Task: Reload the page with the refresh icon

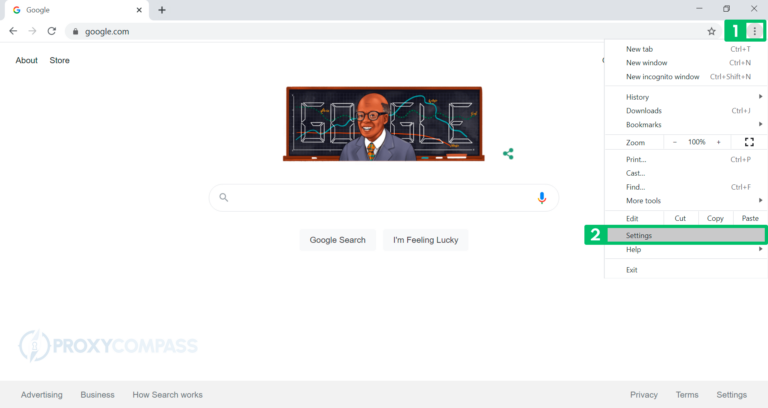Action: tap(51, 31)
